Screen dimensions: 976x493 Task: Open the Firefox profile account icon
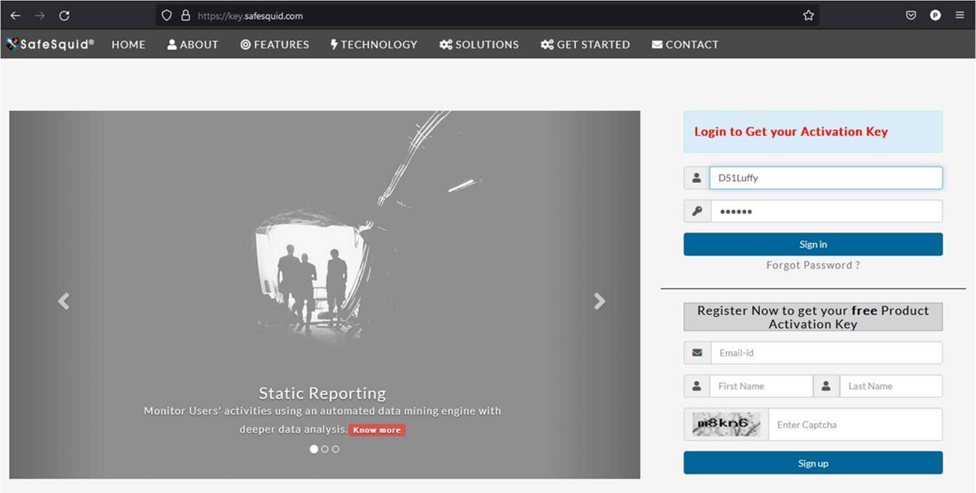[935, 16]
